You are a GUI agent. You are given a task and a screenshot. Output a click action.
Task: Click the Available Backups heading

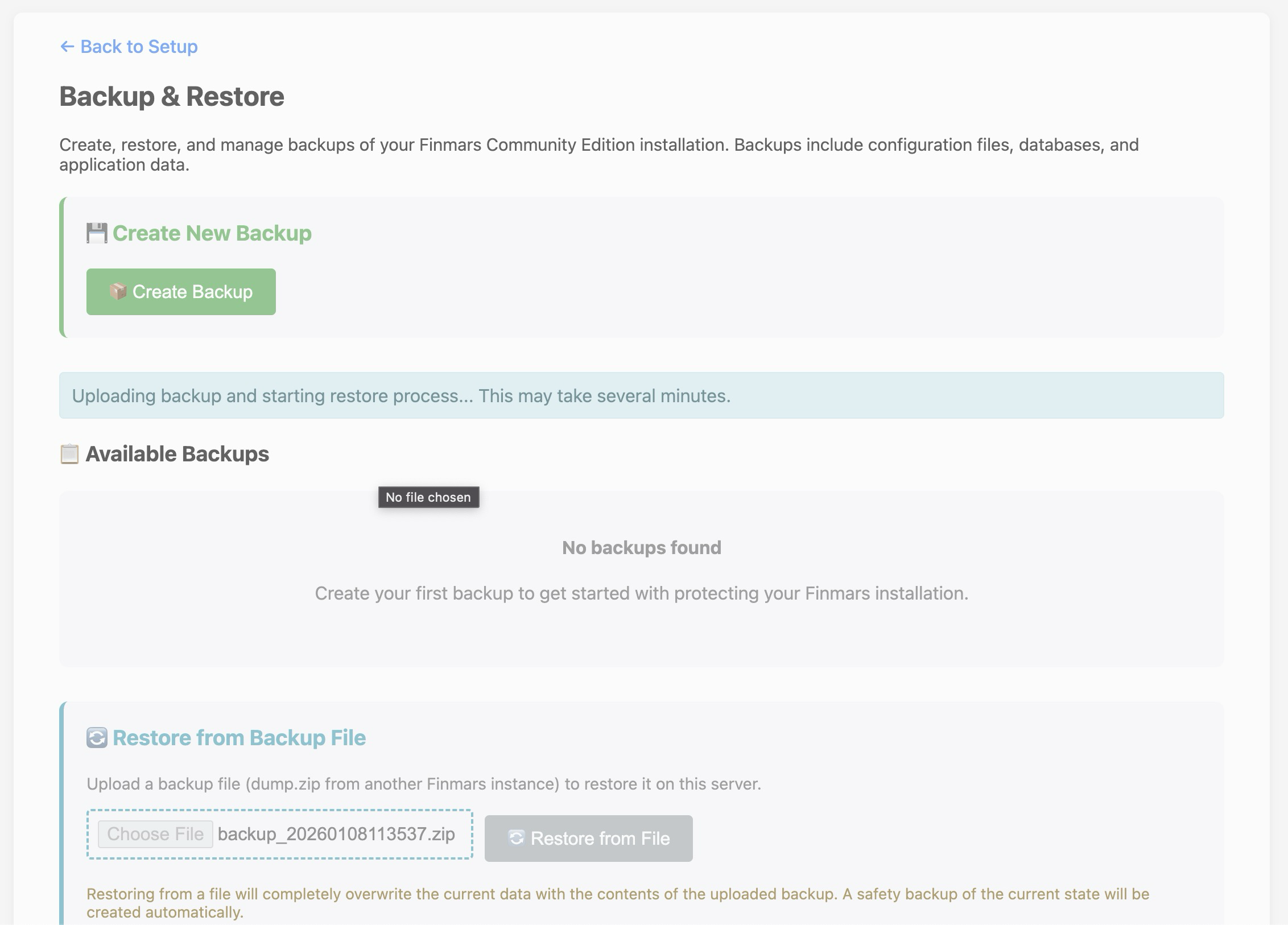177,454
